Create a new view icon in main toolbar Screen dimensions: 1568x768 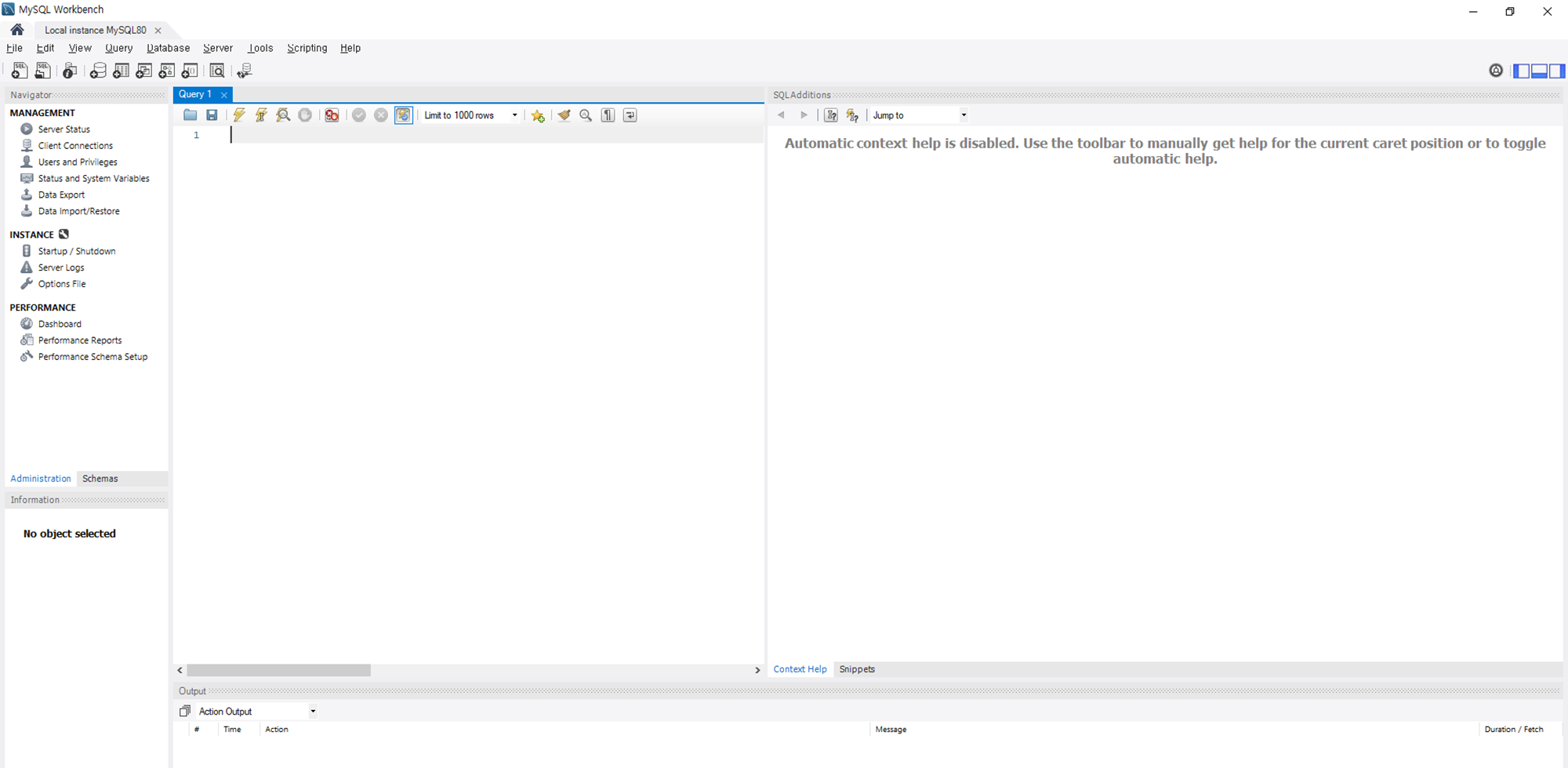pyautogui.click(x=143, y=71)
